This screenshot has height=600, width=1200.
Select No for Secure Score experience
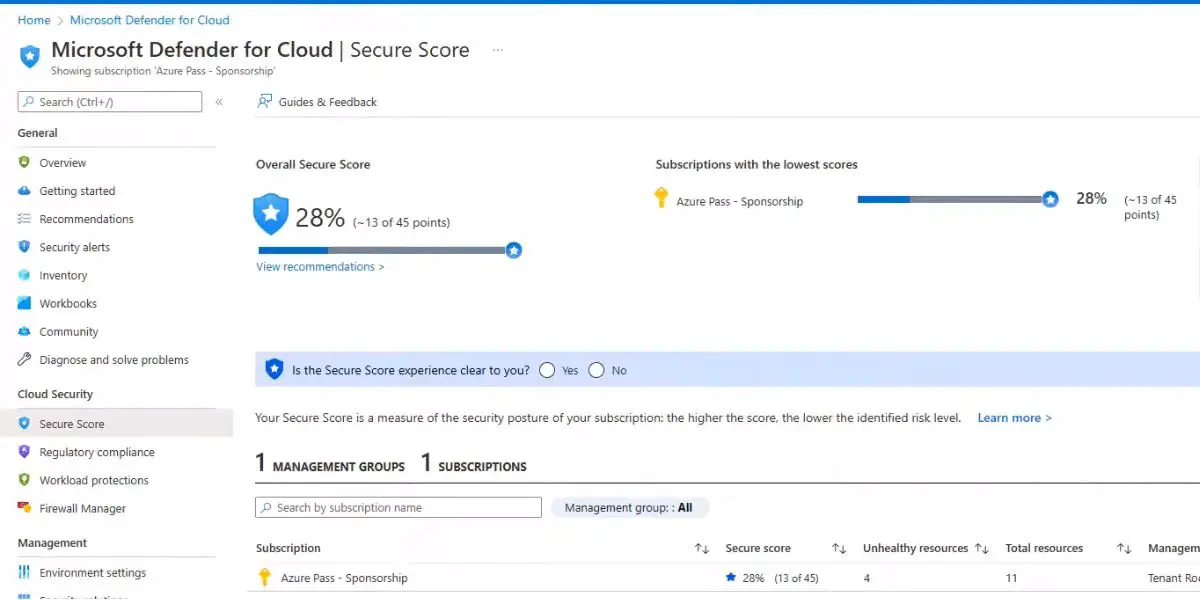pos(597,370)
